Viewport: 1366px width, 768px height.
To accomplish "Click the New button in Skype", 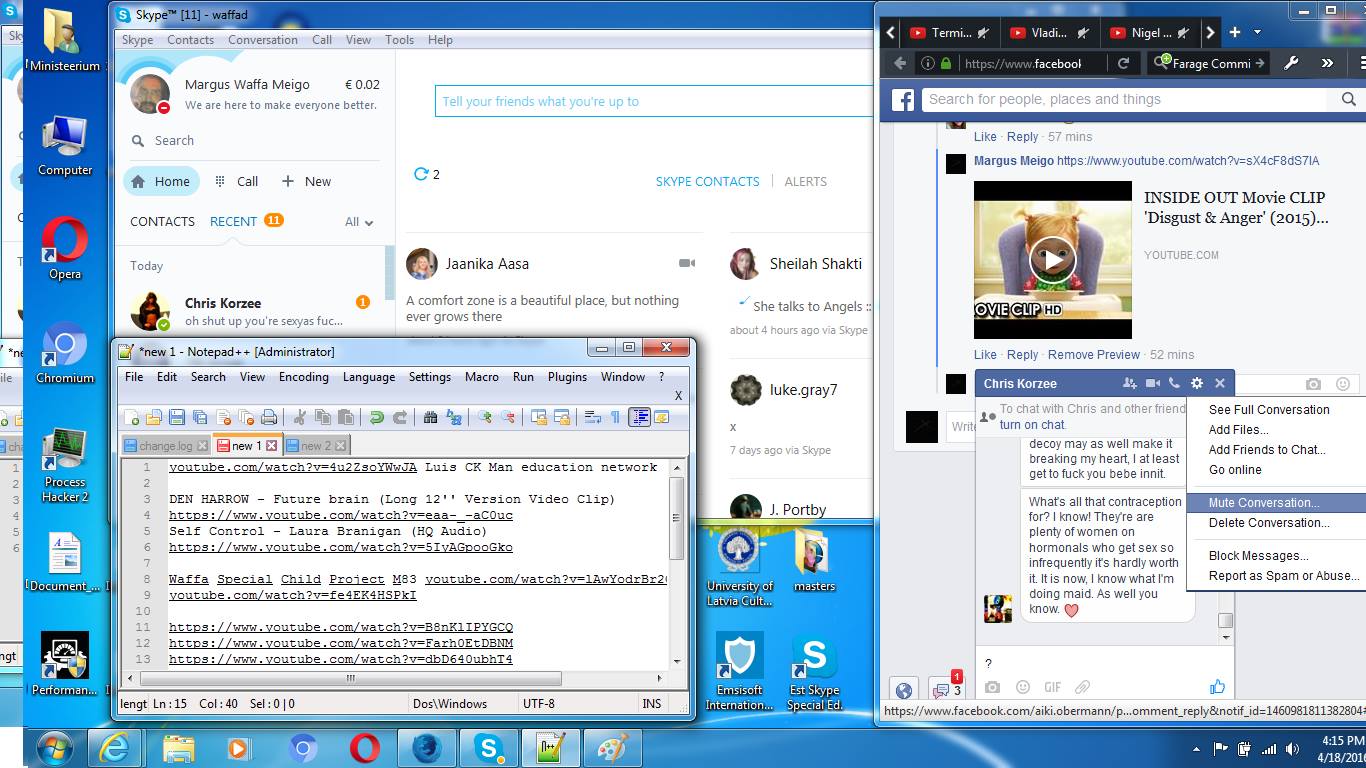I will tap(306, 181).
